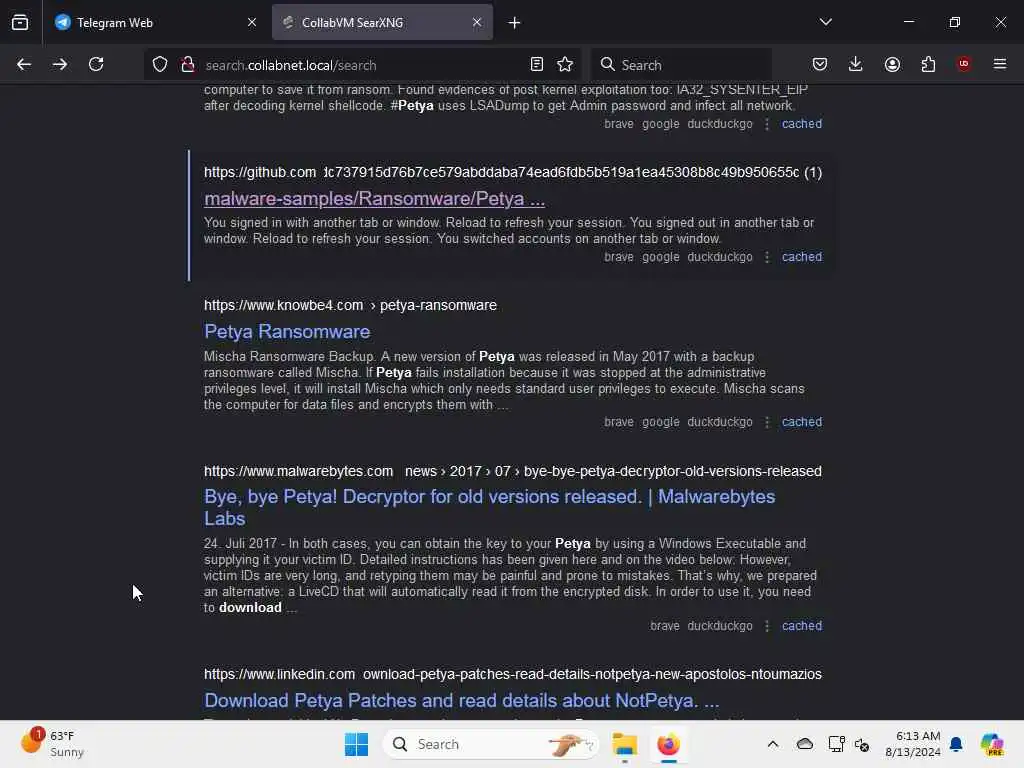
Task: Close the Telegram Web tab
Action: tap(252, 22)
